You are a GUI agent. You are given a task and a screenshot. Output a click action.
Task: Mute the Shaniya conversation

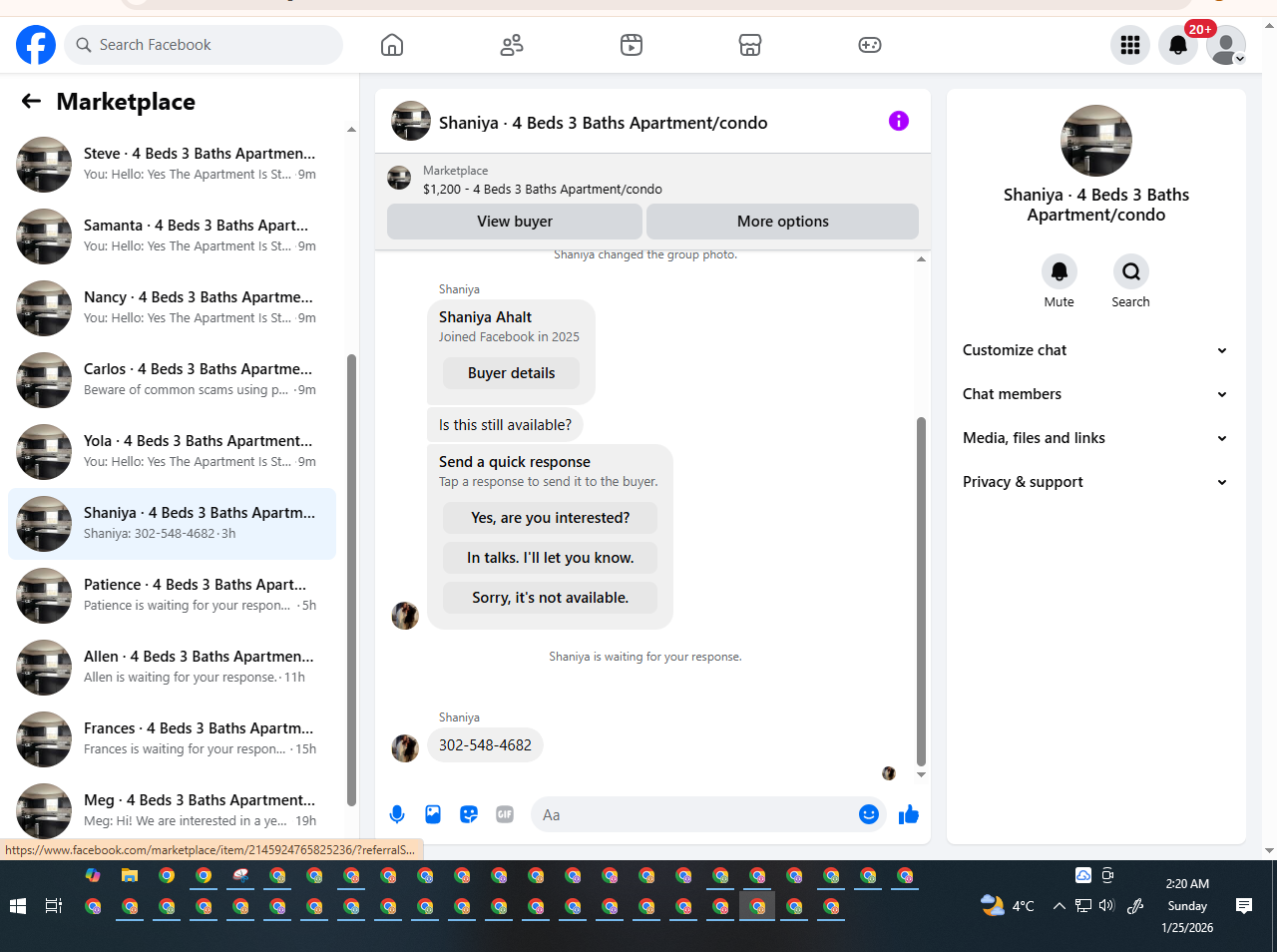click(1060, 271)
